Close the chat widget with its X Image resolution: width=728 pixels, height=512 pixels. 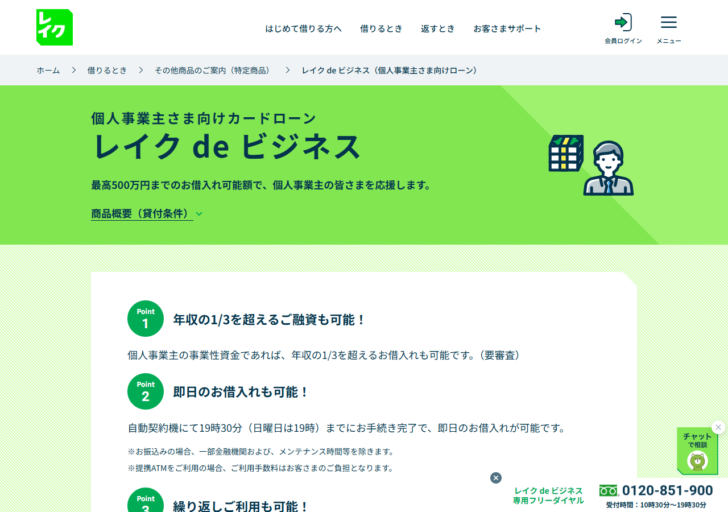718,427
